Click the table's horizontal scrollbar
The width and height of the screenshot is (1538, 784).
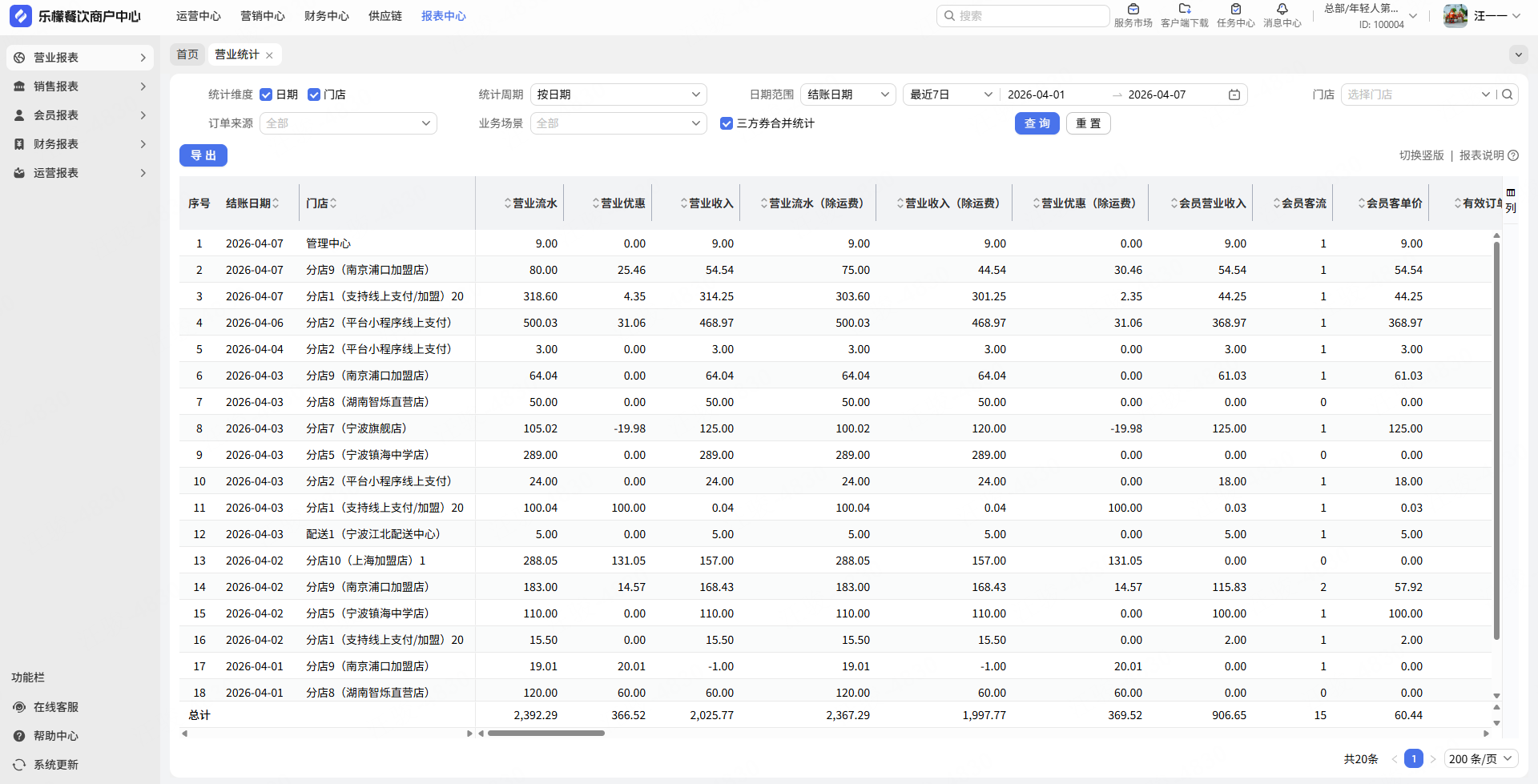click(x=546, y=733)
